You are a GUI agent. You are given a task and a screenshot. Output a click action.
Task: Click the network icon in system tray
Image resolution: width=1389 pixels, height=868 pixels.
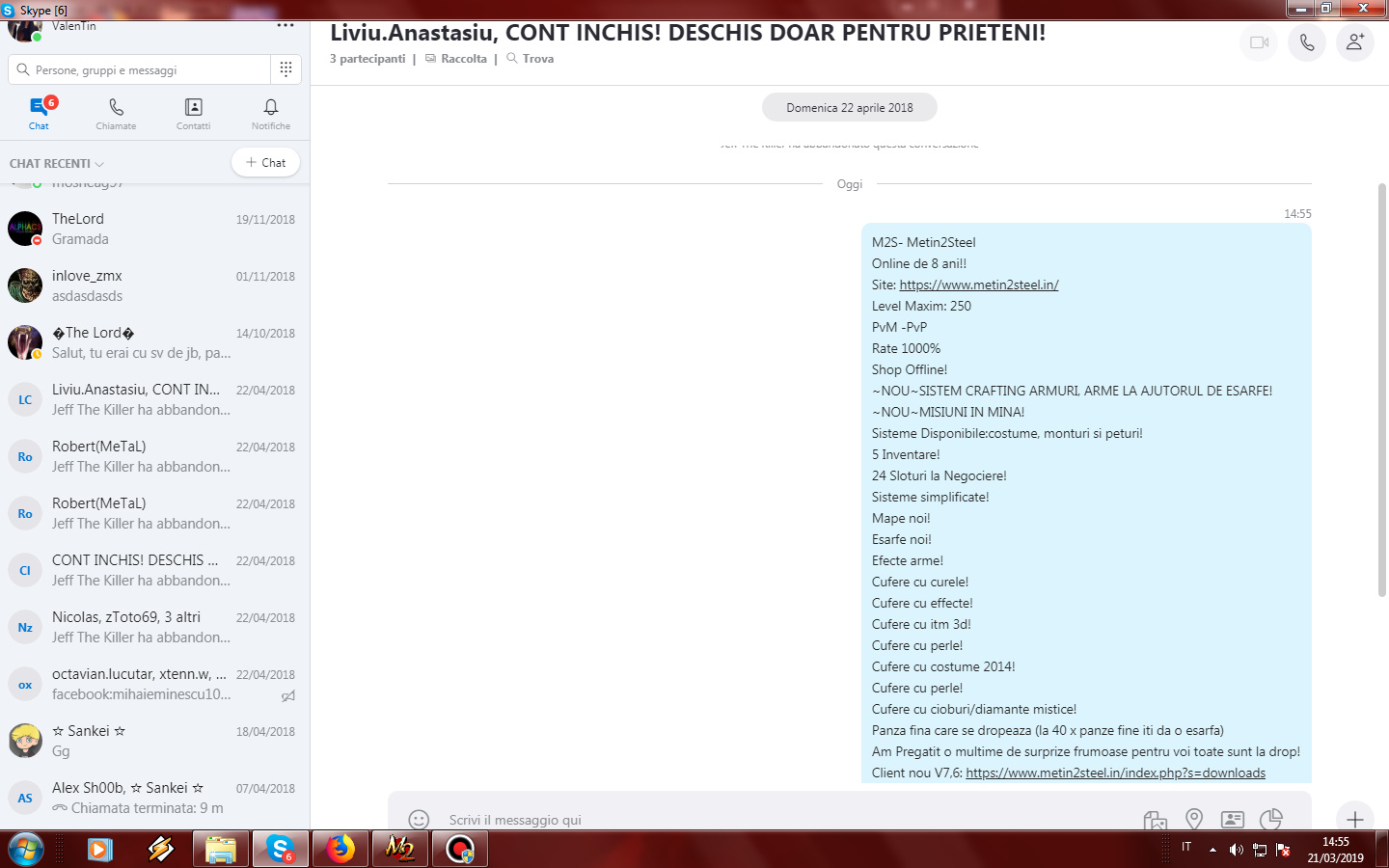pyautogui.click(x=1259, y=850)
